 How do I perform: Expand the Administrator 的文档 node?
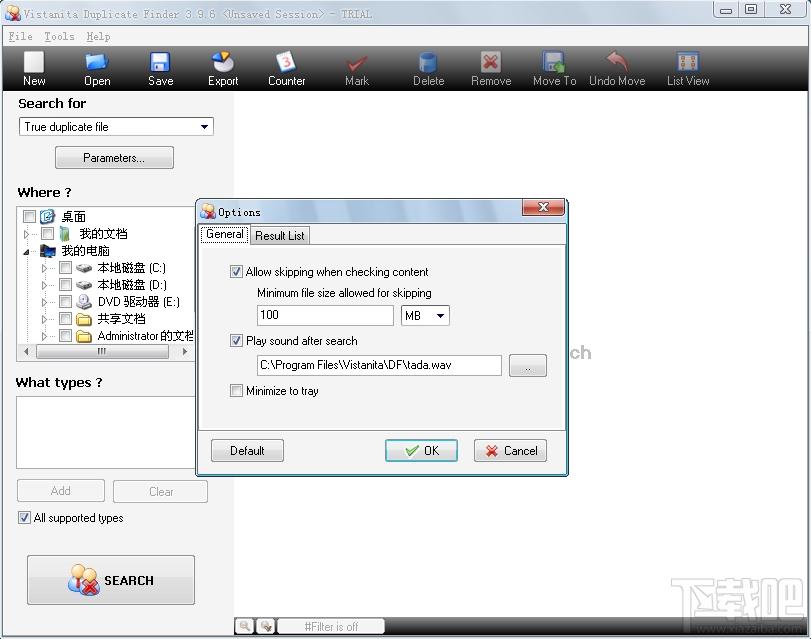point(44,337)
